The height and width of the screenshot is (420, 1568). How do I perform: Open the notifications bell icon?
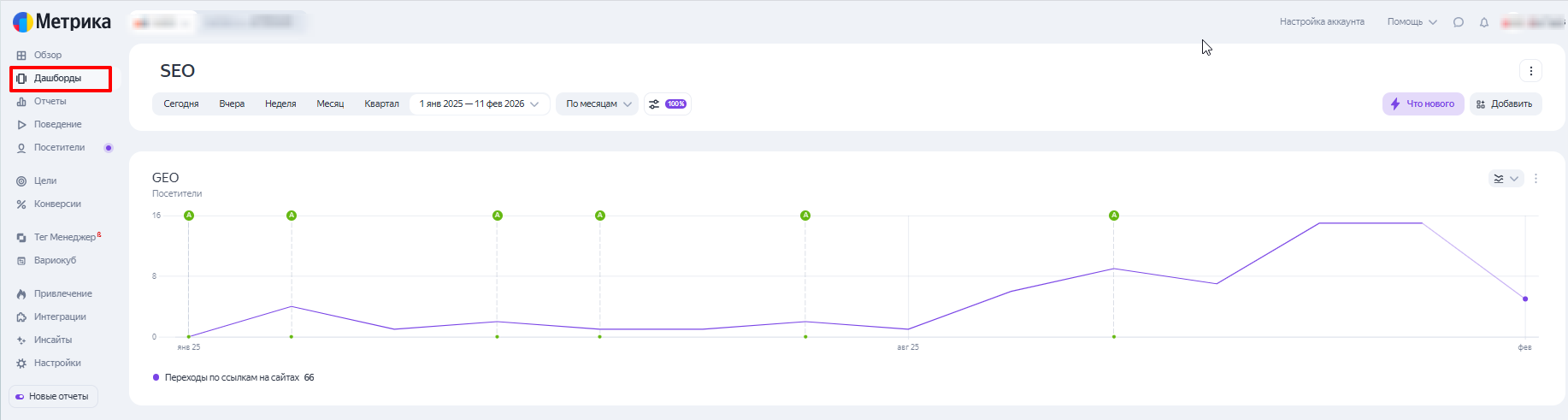click(1484, 22)
